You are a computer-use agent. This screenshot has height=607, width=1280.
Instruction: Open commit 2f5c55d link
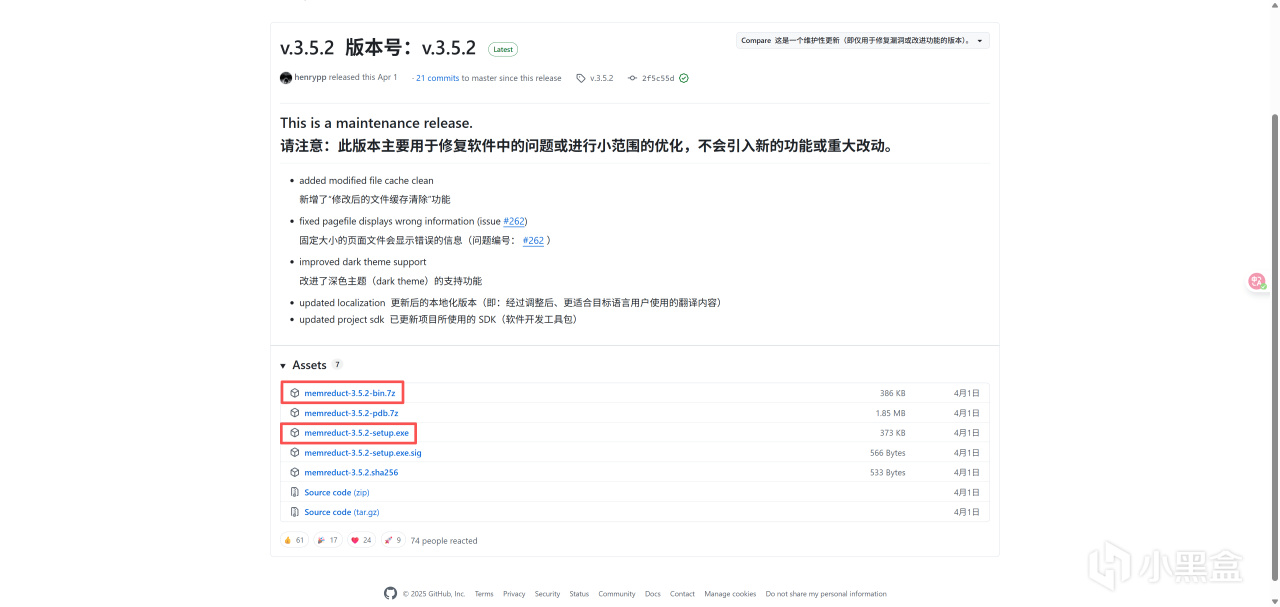[658, 78]
